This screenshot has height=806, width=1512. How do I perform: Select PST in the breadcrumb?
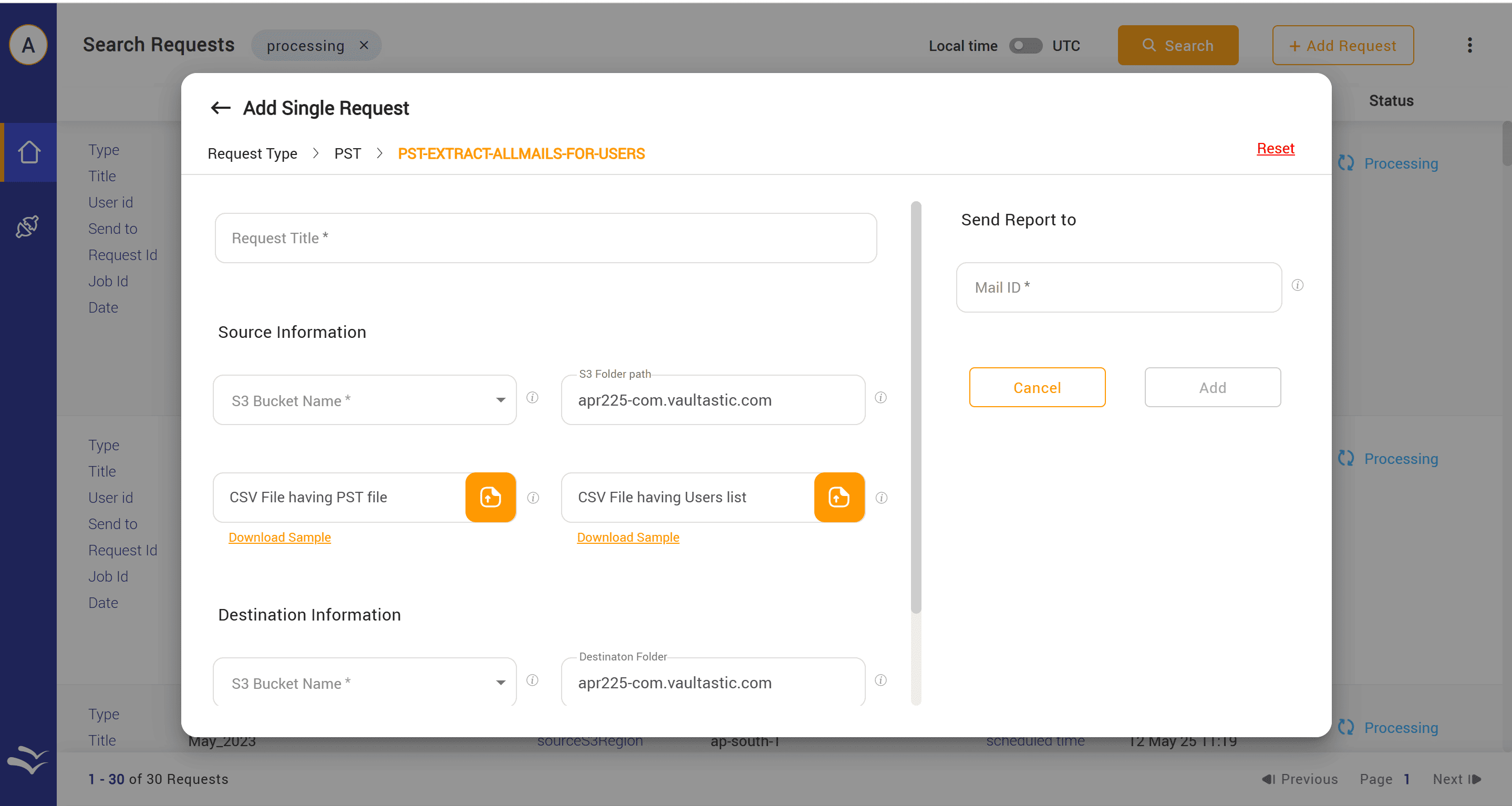coord(347,154)
